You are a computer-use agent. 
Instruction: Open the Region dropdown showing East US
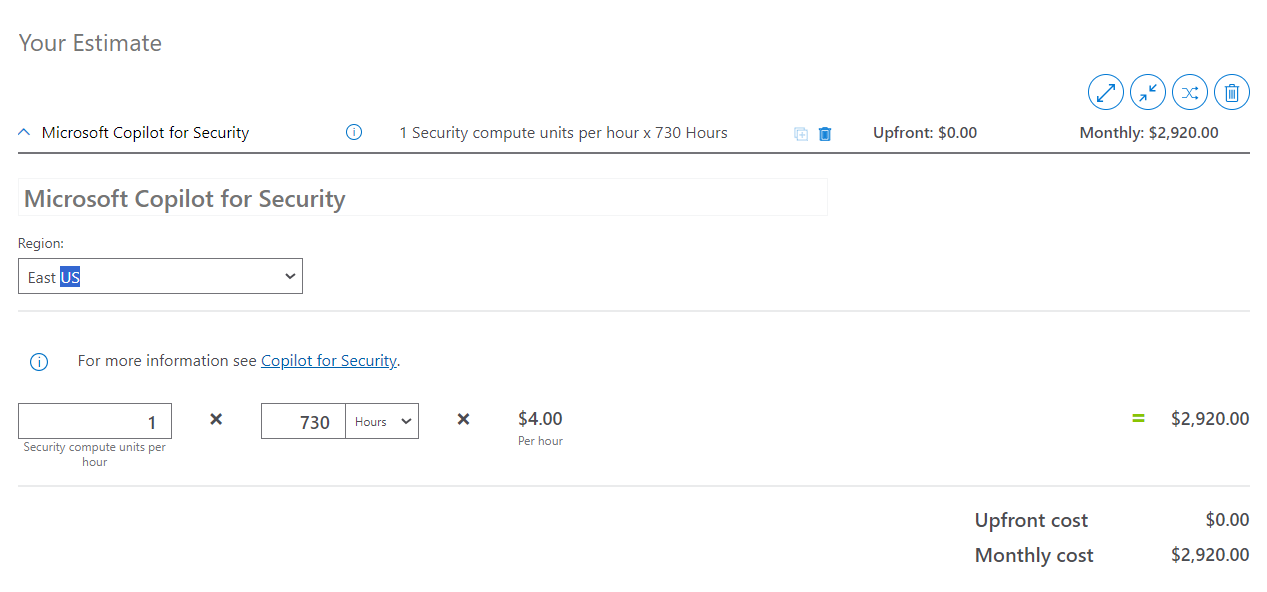pyautogui.click(x=160, y=277)
